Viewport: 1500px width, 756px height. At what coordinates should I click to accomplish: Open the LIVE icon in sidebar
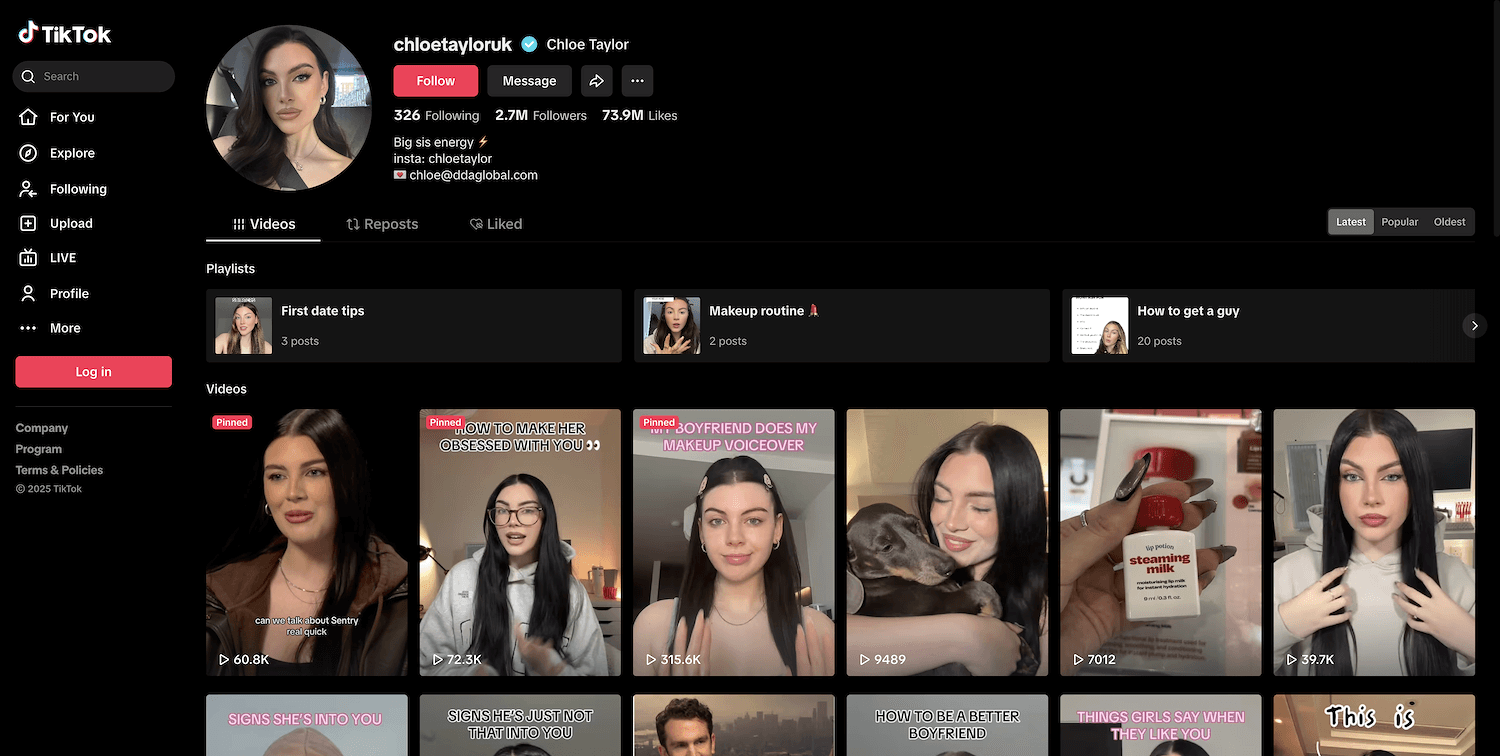pyautogui.click(x=29, y=258)
